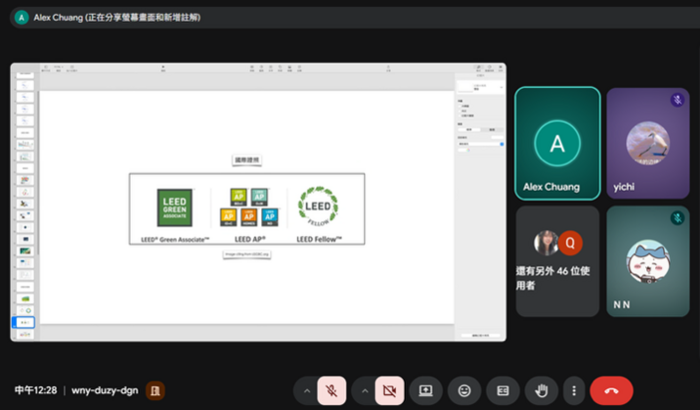
Task: Select the 國際證照 title box on slide
Action: click(x=247, y=160)
